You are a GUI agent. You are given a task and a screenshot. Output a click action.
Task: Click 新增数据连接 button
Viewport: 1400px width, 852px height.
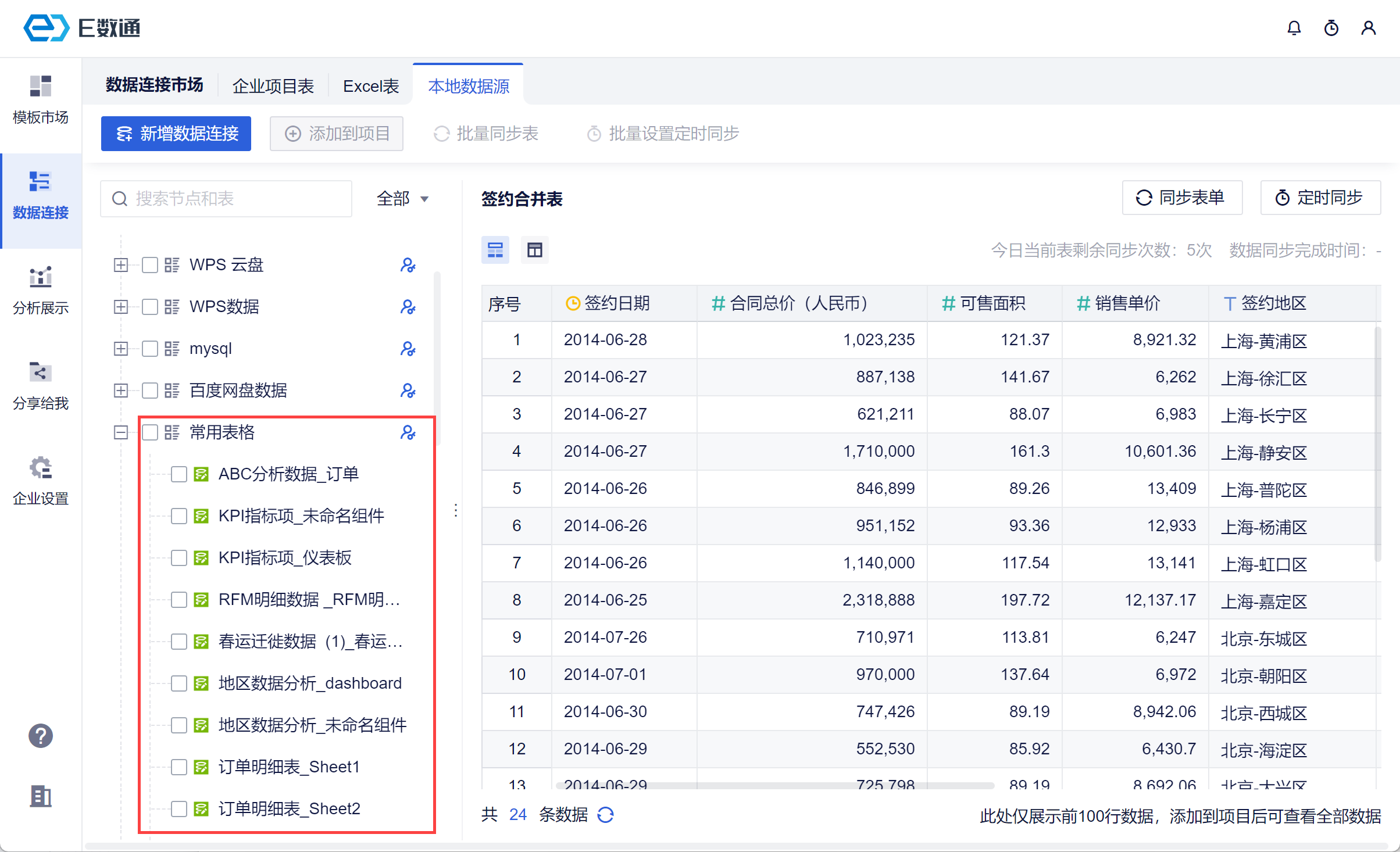176,134
